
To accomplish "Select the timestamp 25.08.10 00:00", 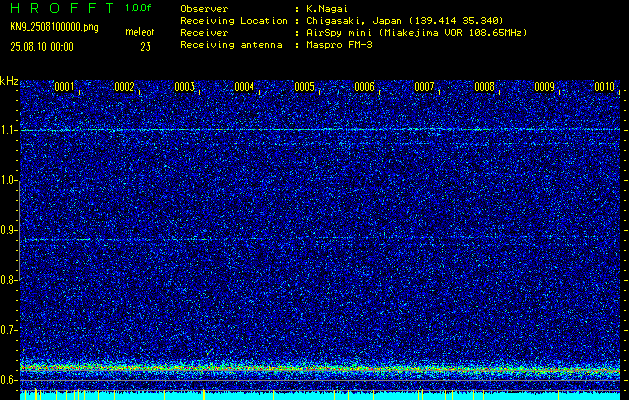I will [42, 47].
